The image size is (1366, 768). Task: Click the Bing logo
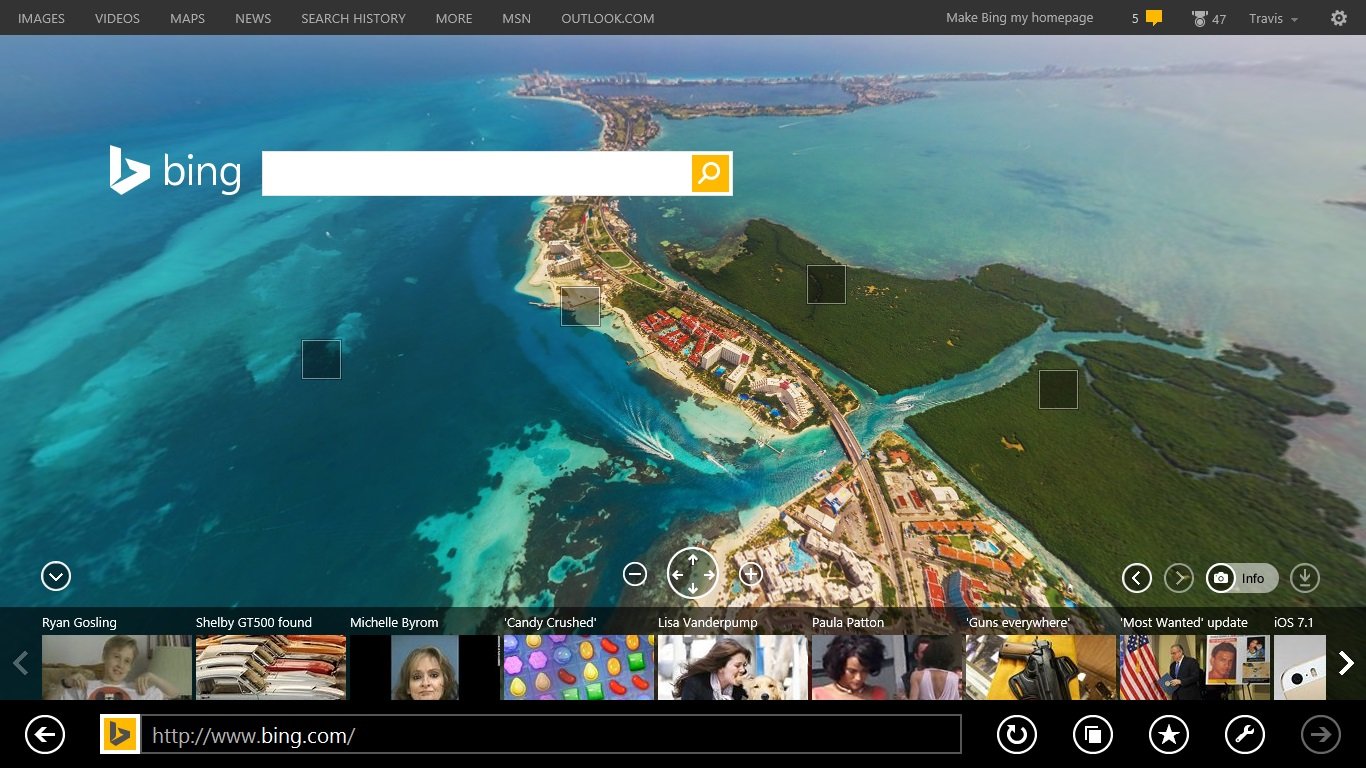(x=175, y=170)
